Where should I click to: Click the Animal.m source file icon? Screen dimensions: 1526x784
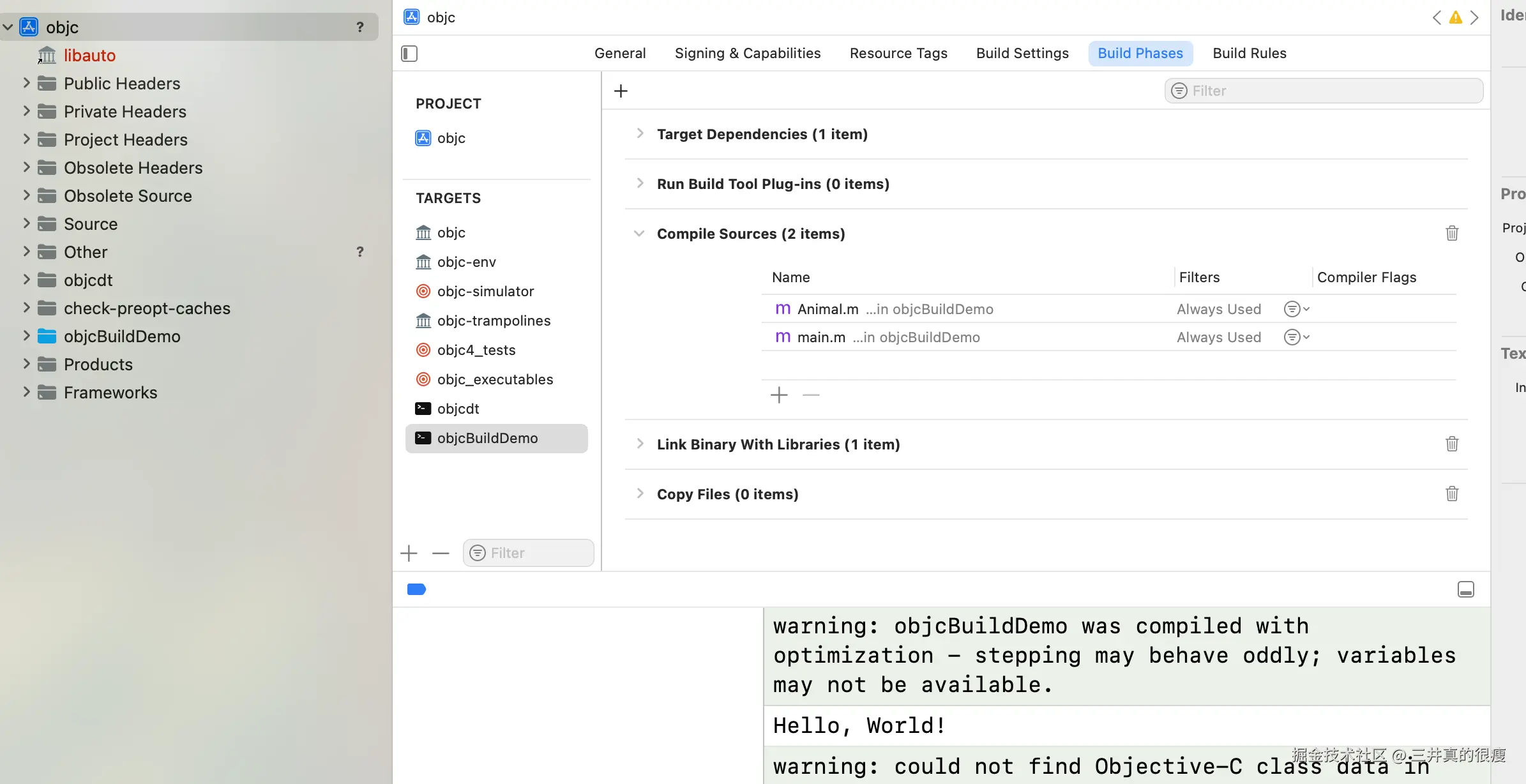coord(783,309)
